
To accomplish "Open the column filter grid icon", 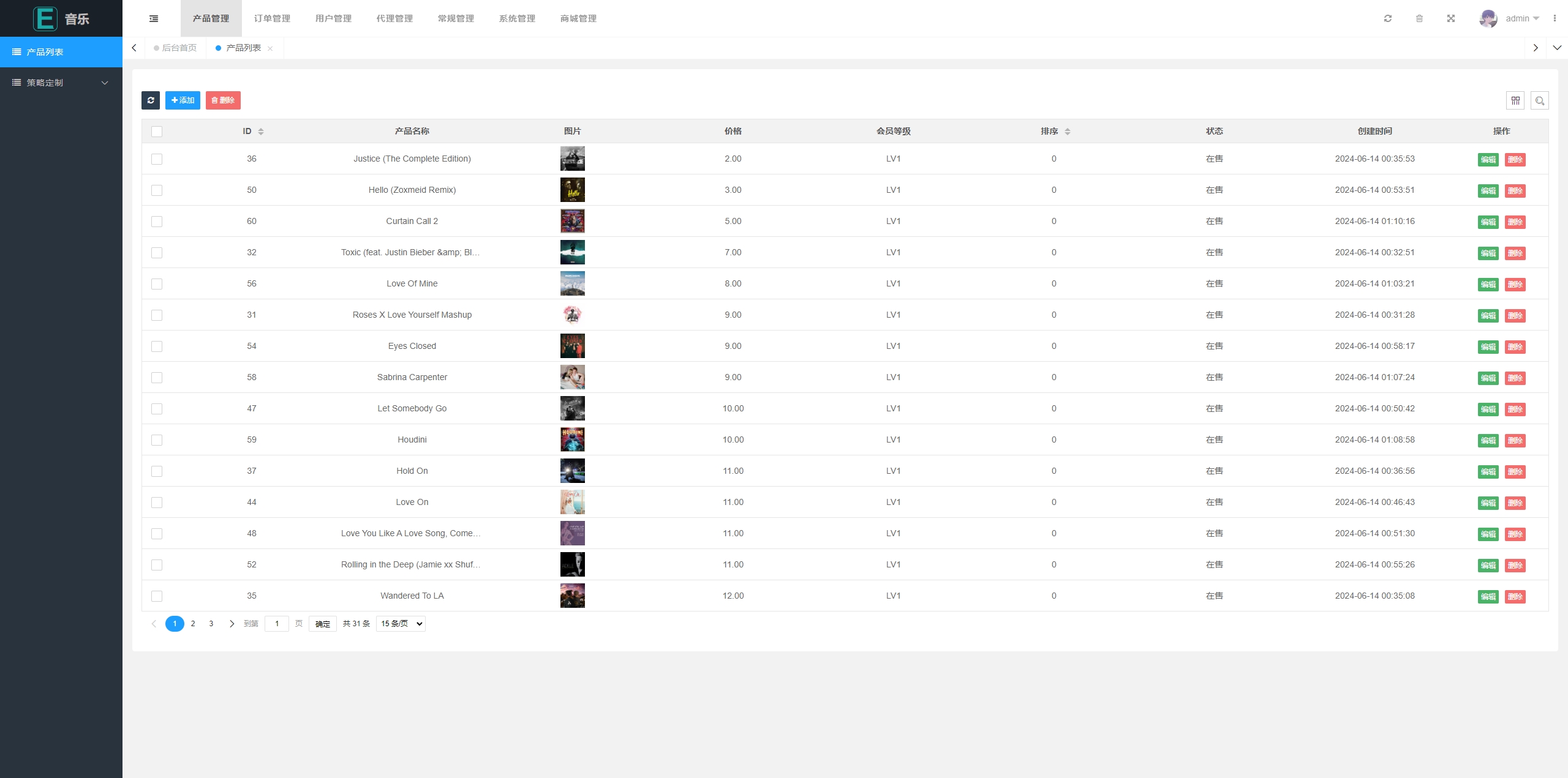I will click(x=1515, y=100).
